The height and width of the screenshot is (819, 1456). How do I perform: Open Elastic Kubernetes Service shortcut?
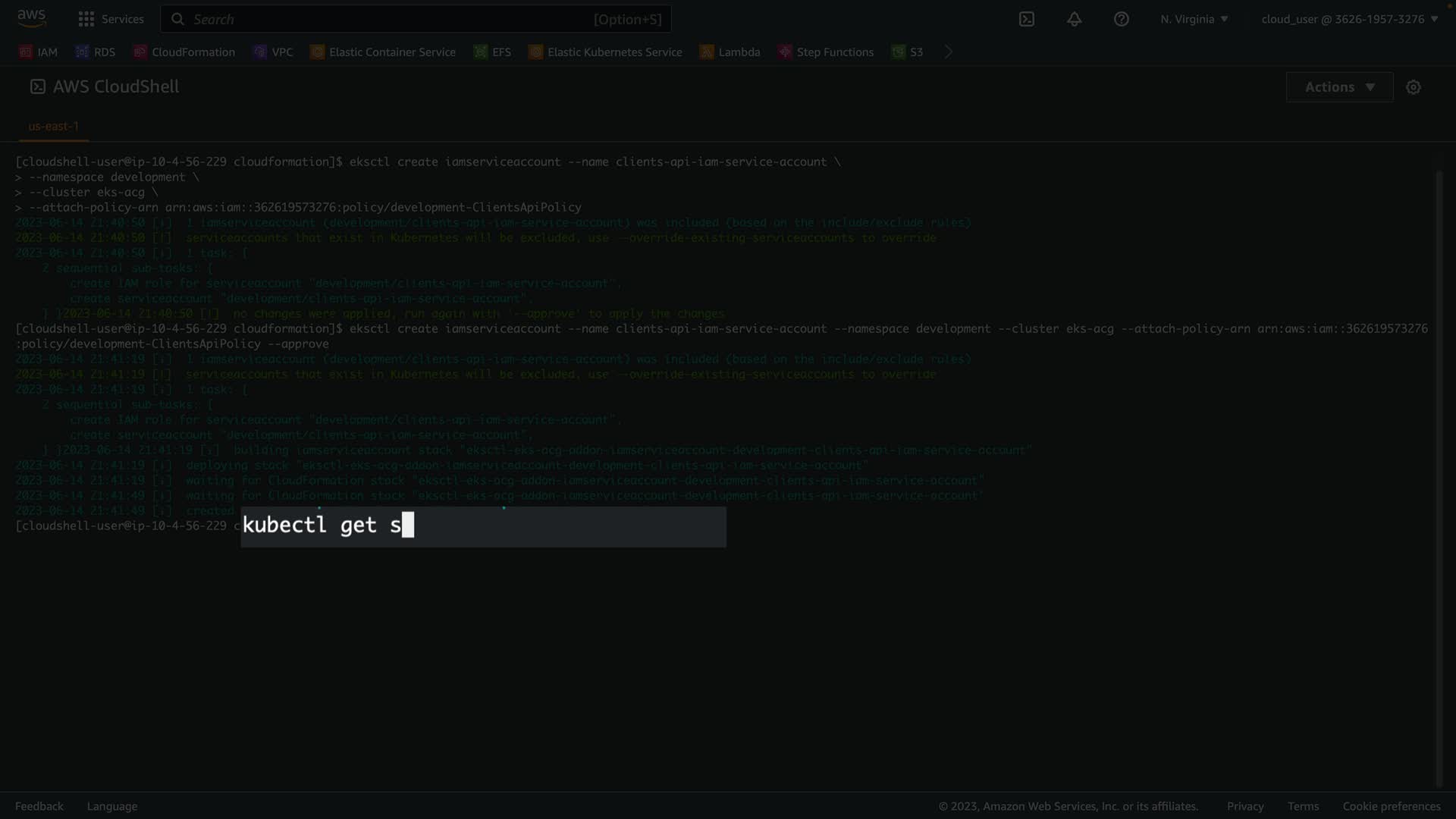tap(605, 52)
